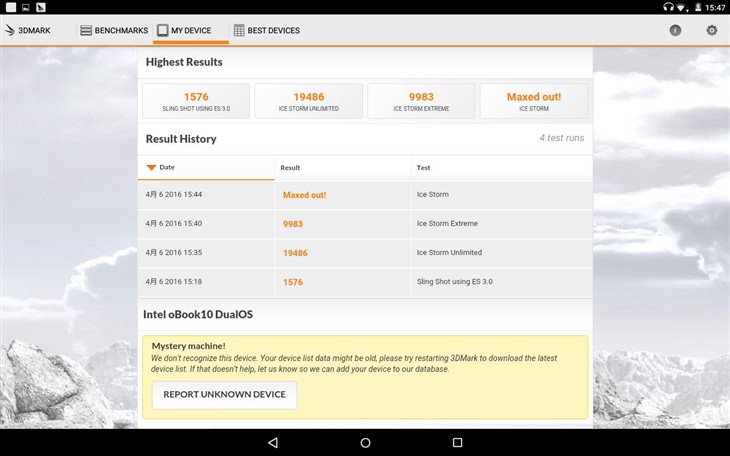Screen dimensions: 730x456
Task: Tap the 15:47 clock in status bar
Action: (715, 7)
